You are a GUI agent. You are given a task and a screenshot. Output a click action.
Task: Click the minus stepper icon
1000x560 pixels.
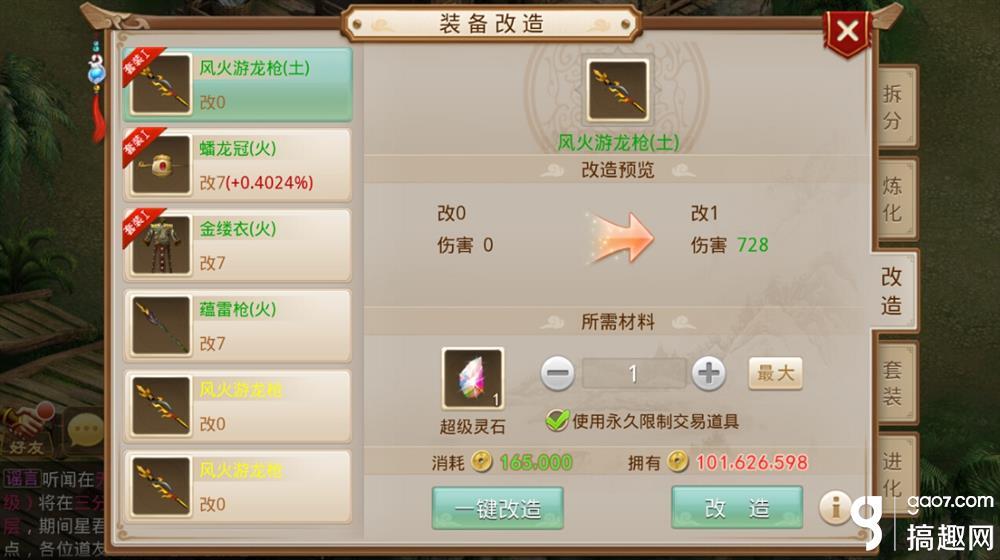coord(557,373)
